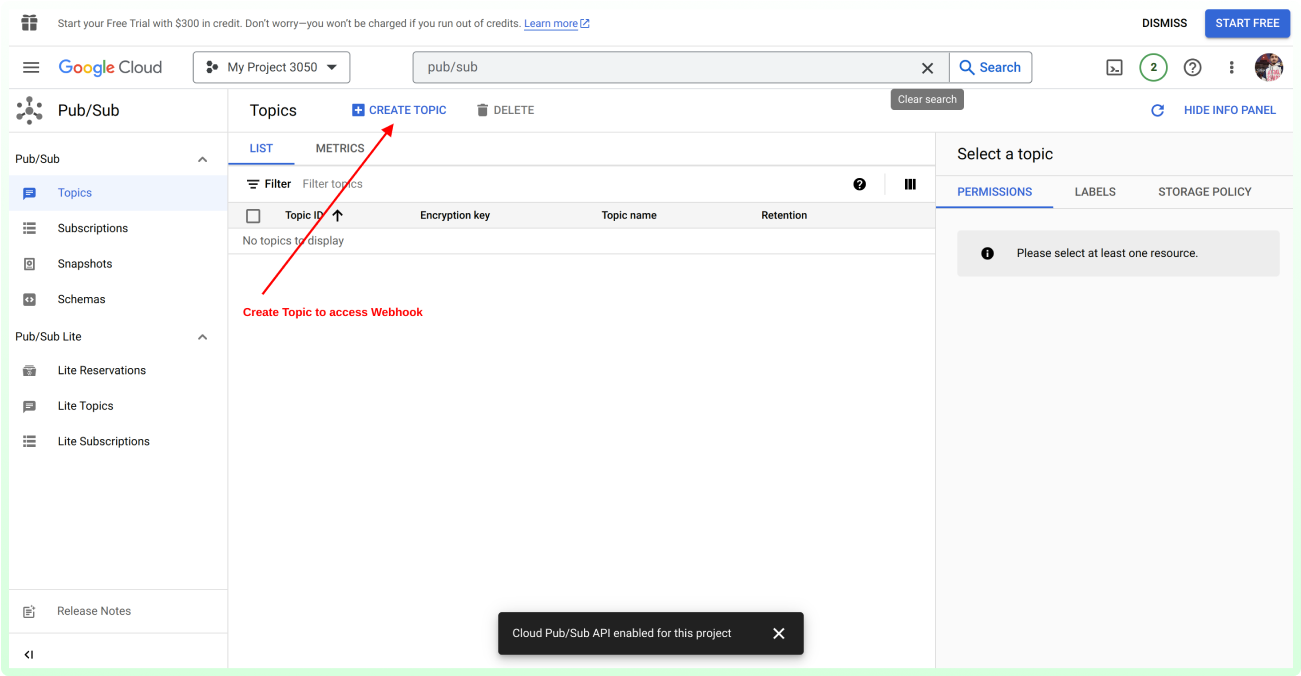This screenshot has height=676, width=1301.
Task: Click the filter help icon in table toolbar
Action: point(859,184)
